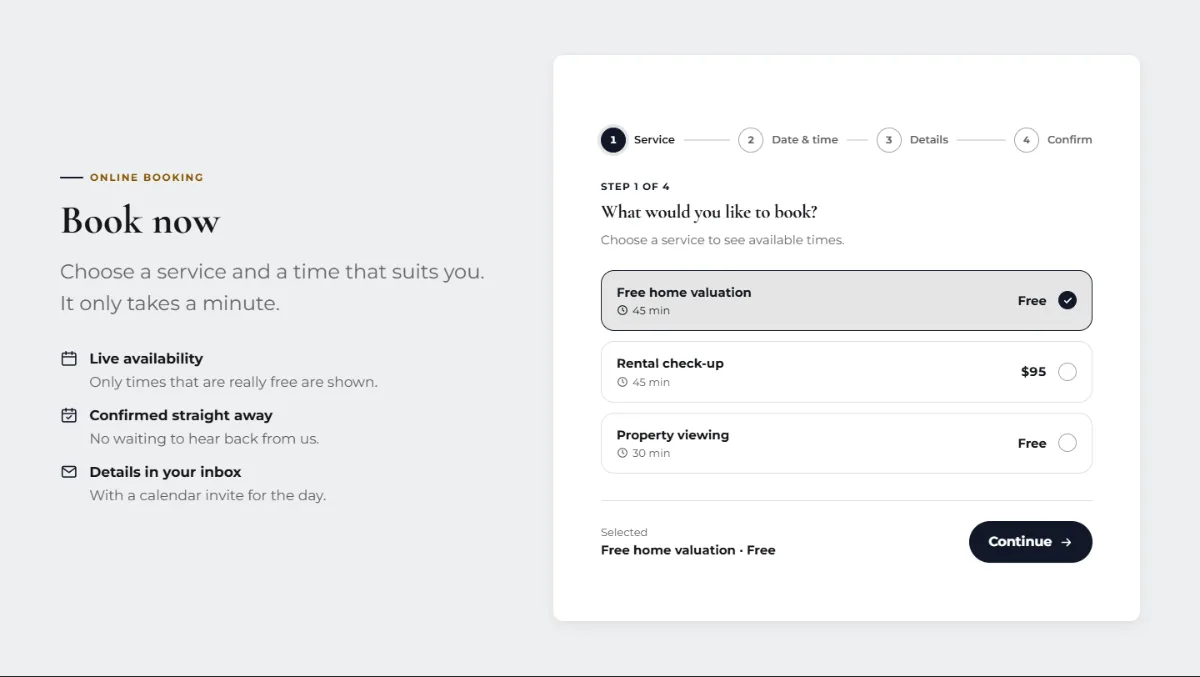Click the 'STEP 1 OF 4' label

[x=635, y=187]
